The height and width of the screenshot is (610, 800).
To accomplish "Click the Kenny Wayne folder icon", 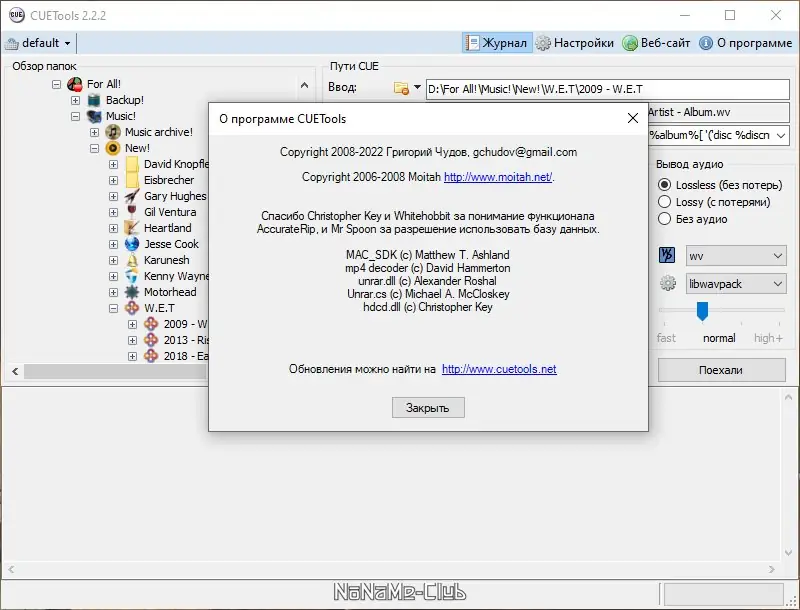I will coord(132,276).
